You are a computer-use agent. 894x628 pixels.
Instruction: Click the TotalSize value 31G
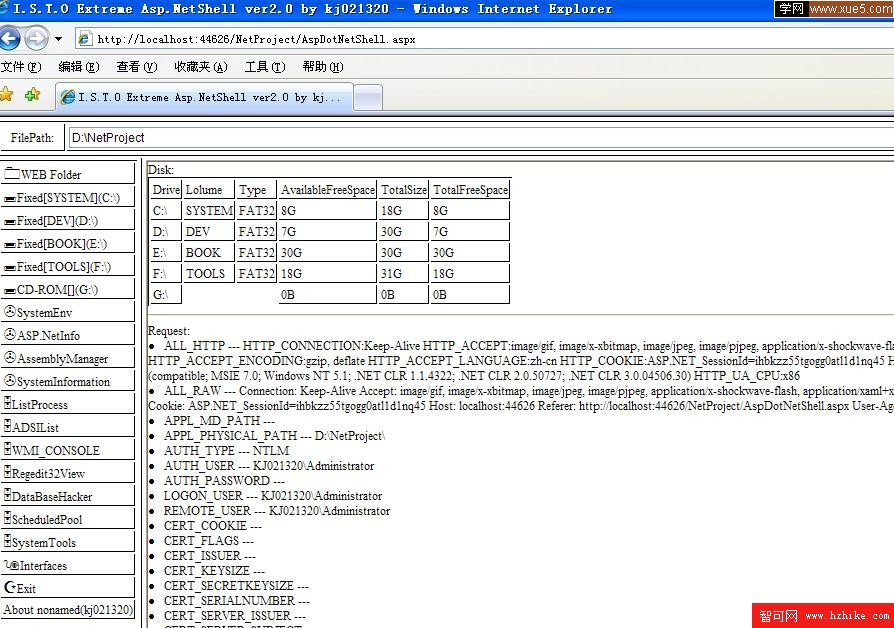coord(403,273)
